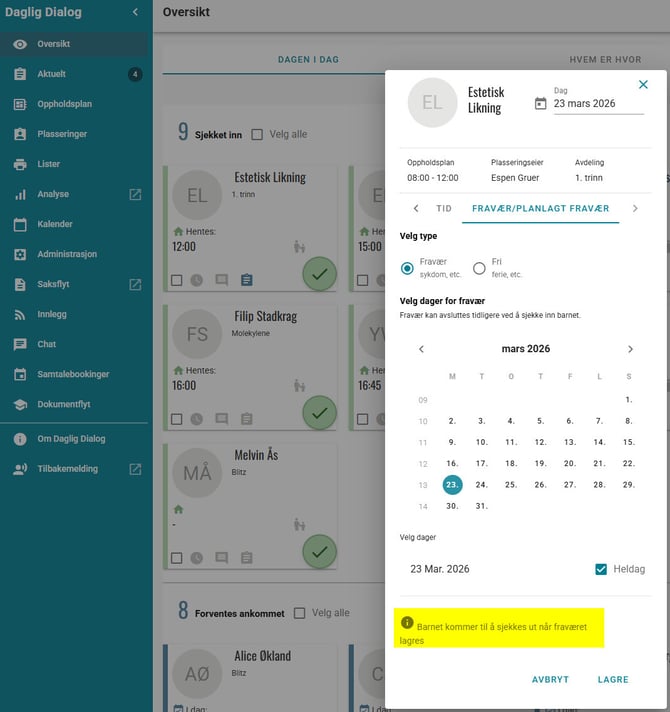The height and width of the screenshot is (712, 670).
Task: Close the Estetisk Likning dialog
Action: pyautogui.click(x=643, y=84)
